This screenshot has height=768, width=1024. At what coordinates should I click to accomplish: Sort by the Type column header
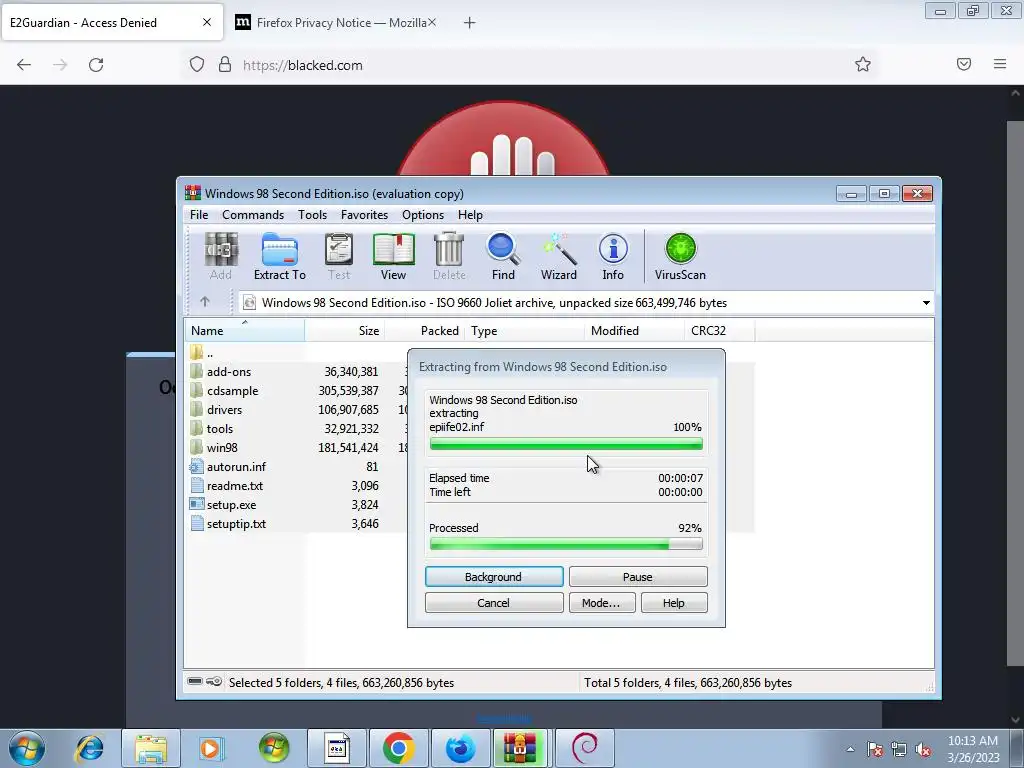pyautogui.click(x=524, y=330)
